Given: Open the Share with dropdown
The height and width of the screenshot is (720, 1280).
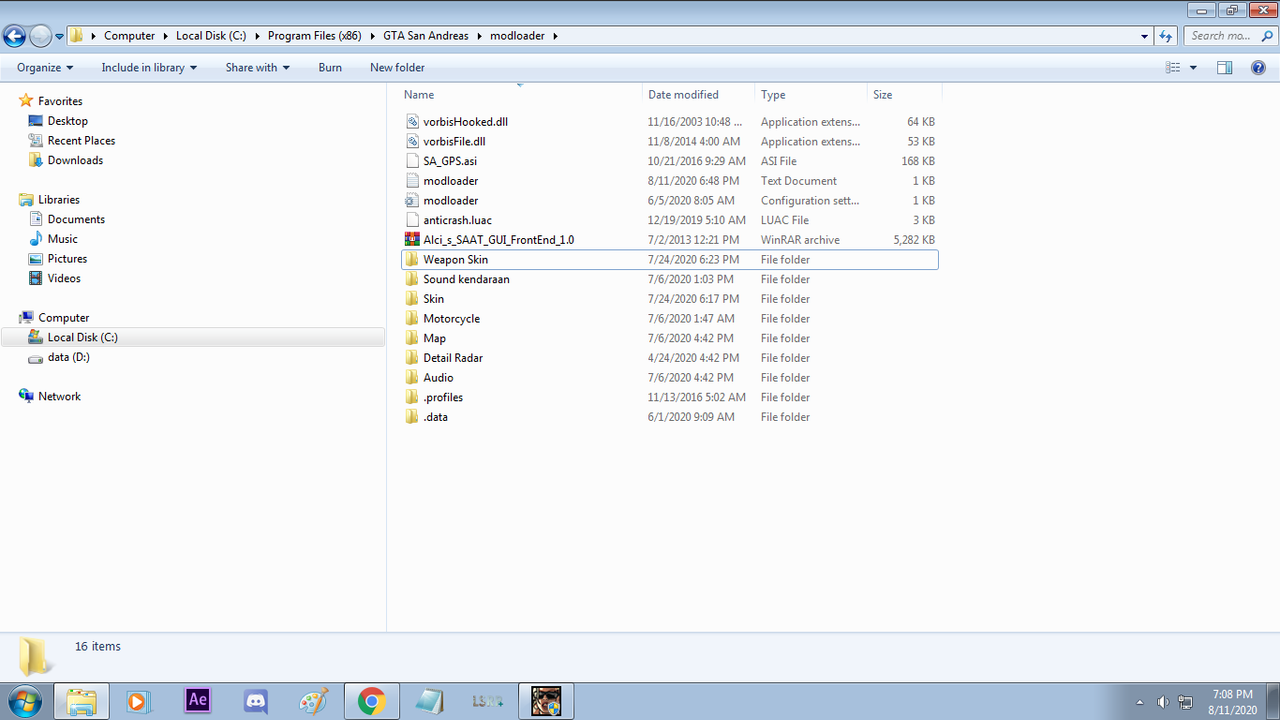Looking at the screenshot, I should (x=257, y=68).
